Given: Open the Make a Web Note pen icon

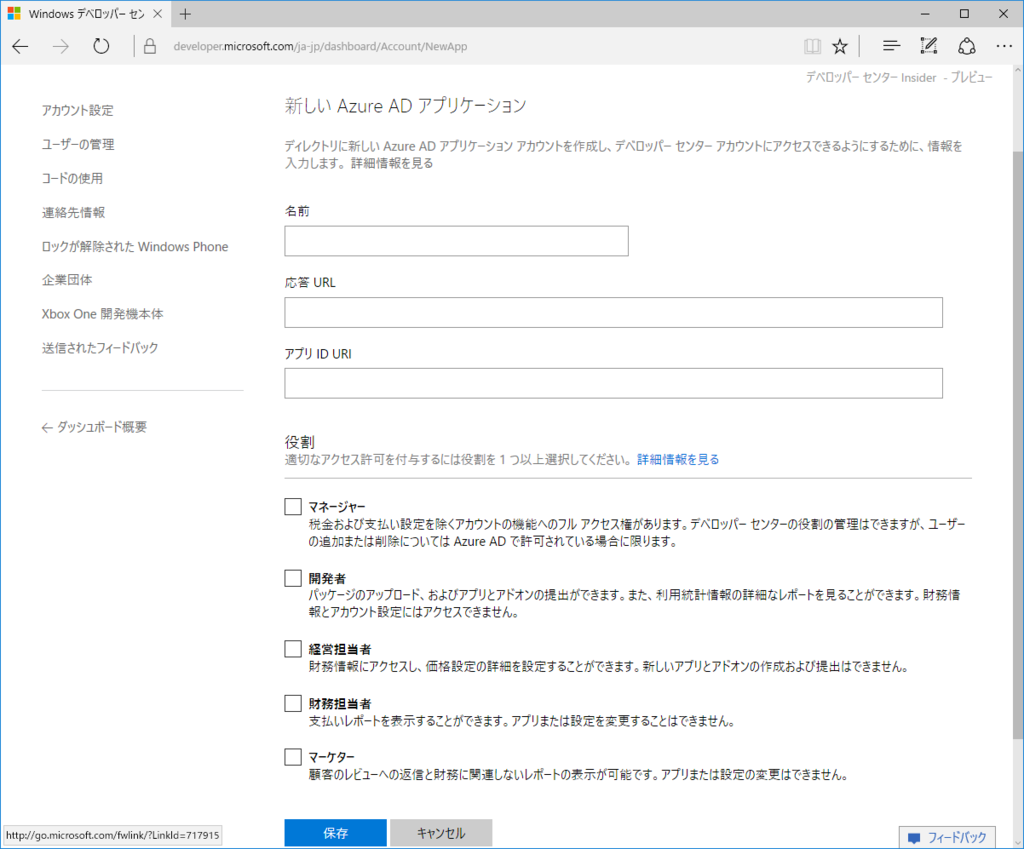Looking at the screenshot, I should (929, 46).
